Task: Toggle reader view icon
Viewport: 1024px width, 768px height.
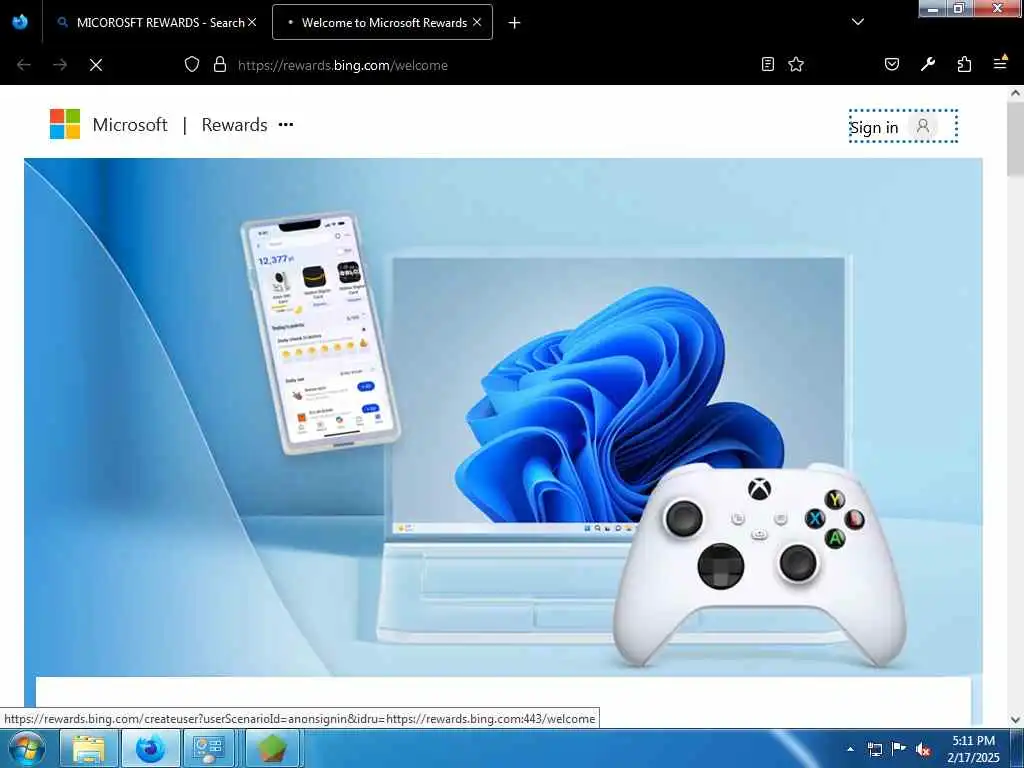Action: click(x=768, y=64)
